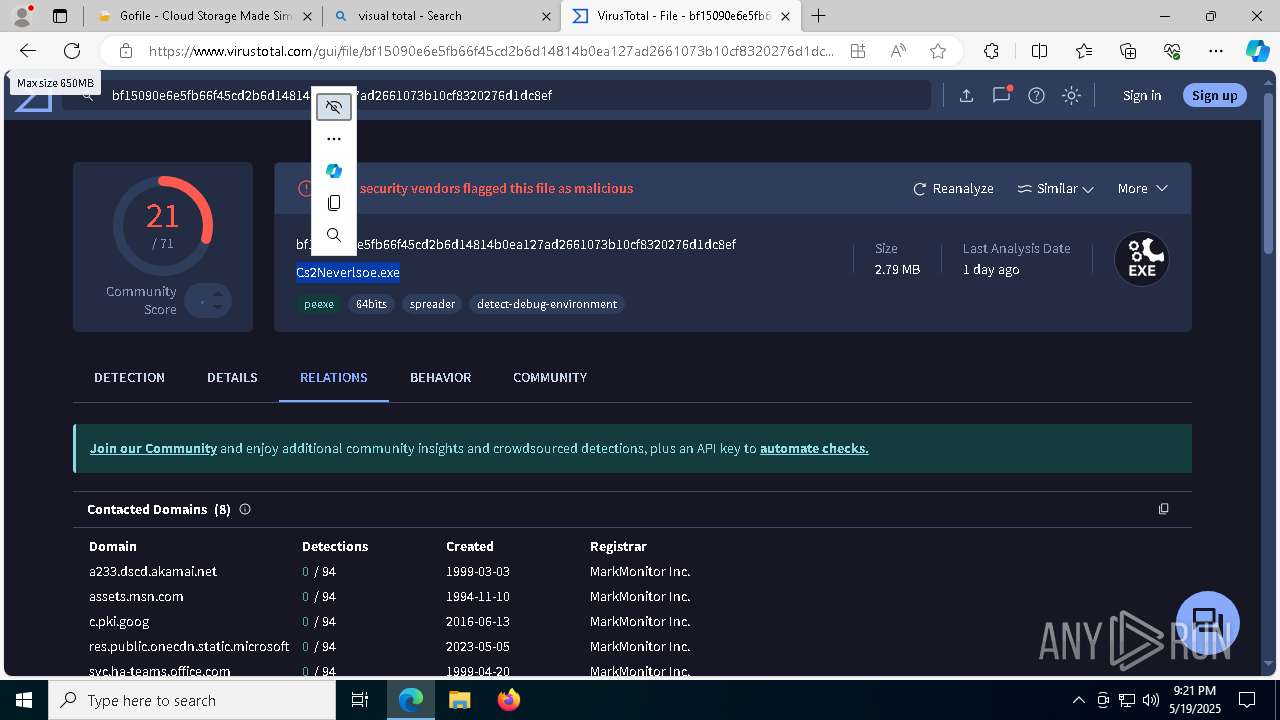This screenshot has width=1280, height=720.
Task: Switch to the Gofile browser tab
Action: coord(205,16)
